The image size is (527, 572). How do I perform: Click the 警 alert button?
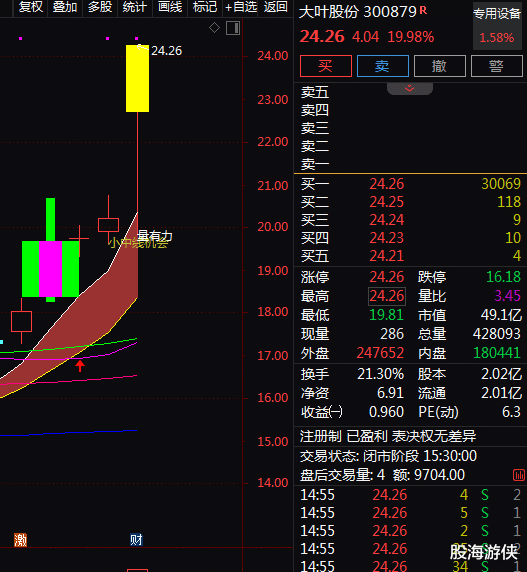pyautogui.click(x=496, y=66)
